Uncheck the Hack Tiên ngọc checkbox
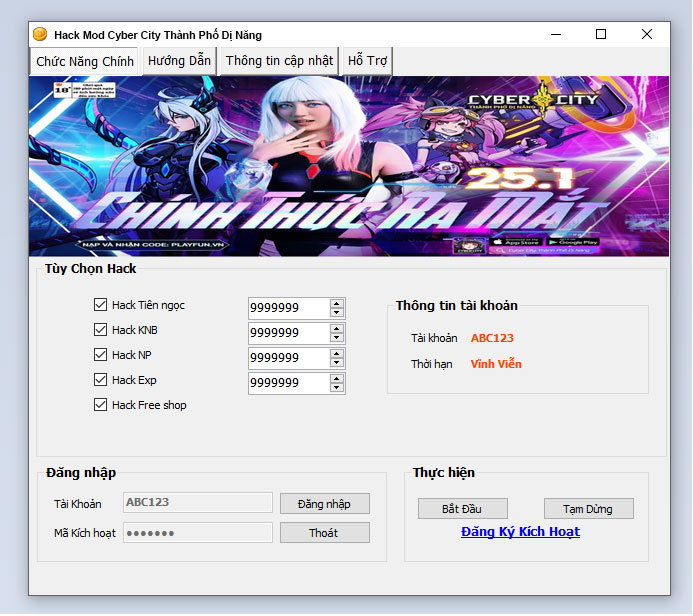 pos(100,304)
